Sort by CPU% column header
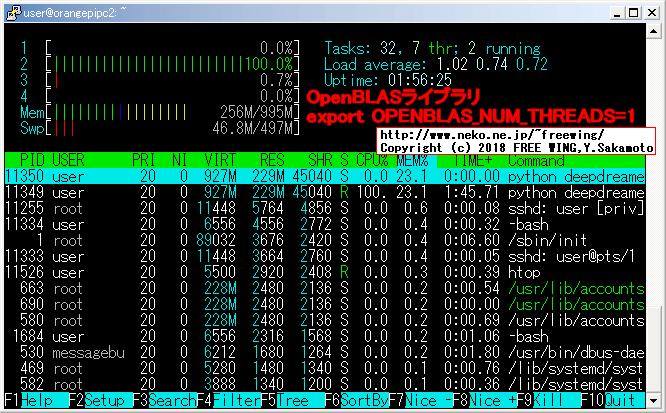 [x=372, y=160]
